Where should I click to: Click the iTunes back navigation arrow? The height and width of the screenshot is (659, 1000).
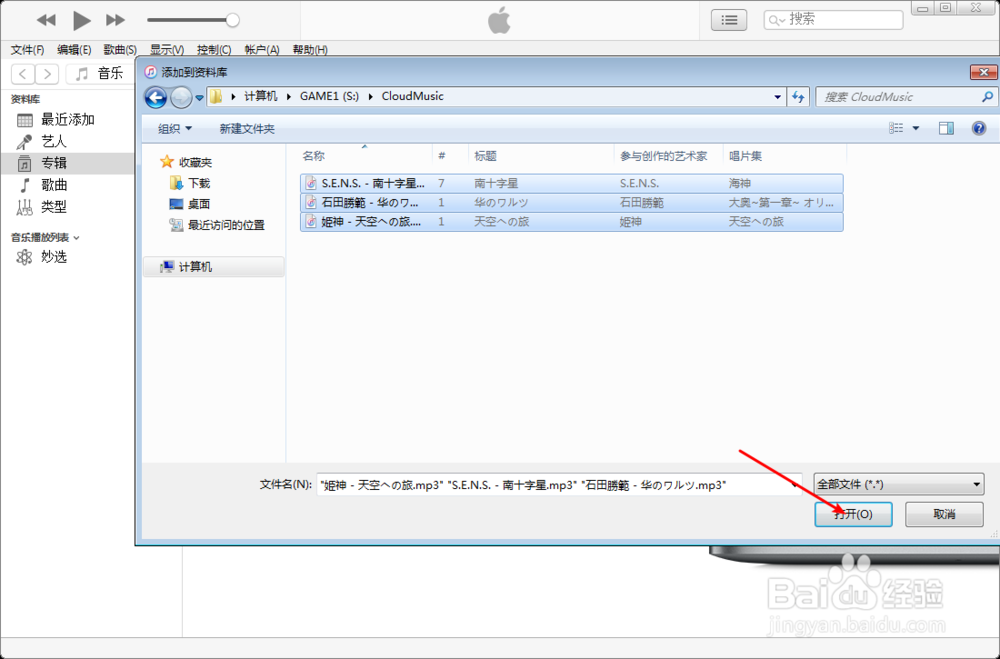click(23, 74)
